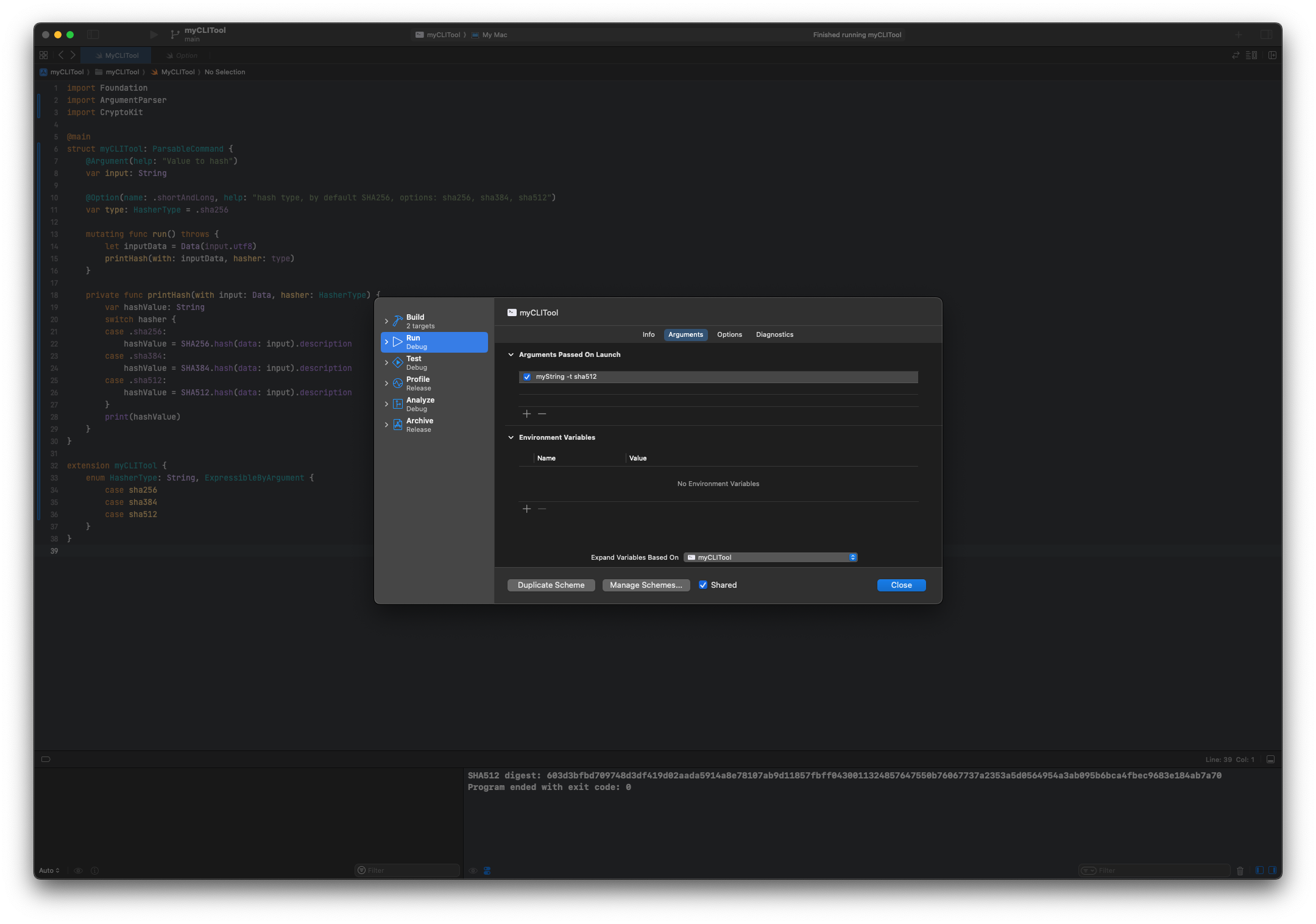The image size is (1316, 924).
Task: Select the Archive Release row
Action: click(434, 425)
